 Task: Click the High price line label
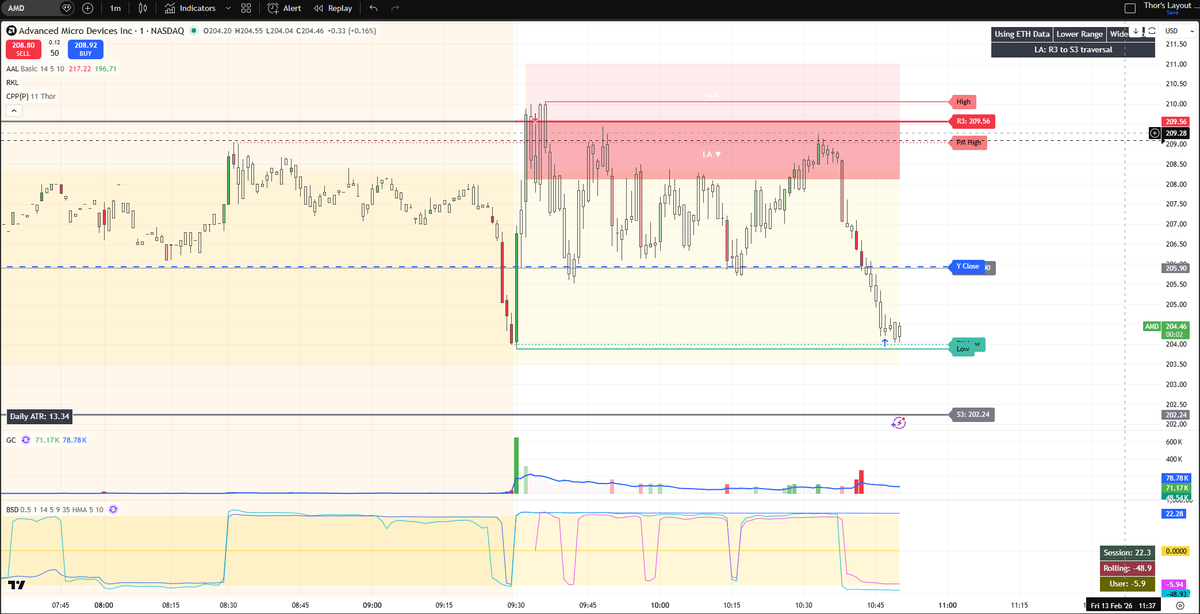click(x=963, y=102)
